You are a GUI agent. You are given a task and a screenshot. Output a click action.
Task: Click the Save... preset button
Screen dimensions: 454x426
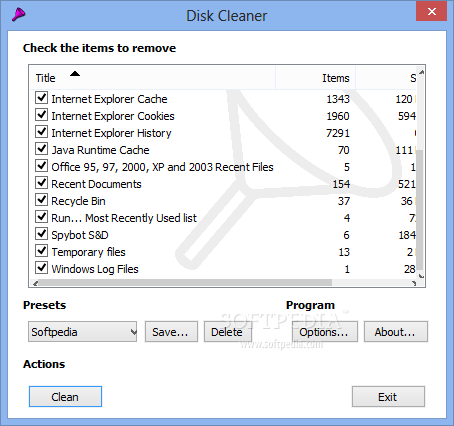(x=171, y=332)
